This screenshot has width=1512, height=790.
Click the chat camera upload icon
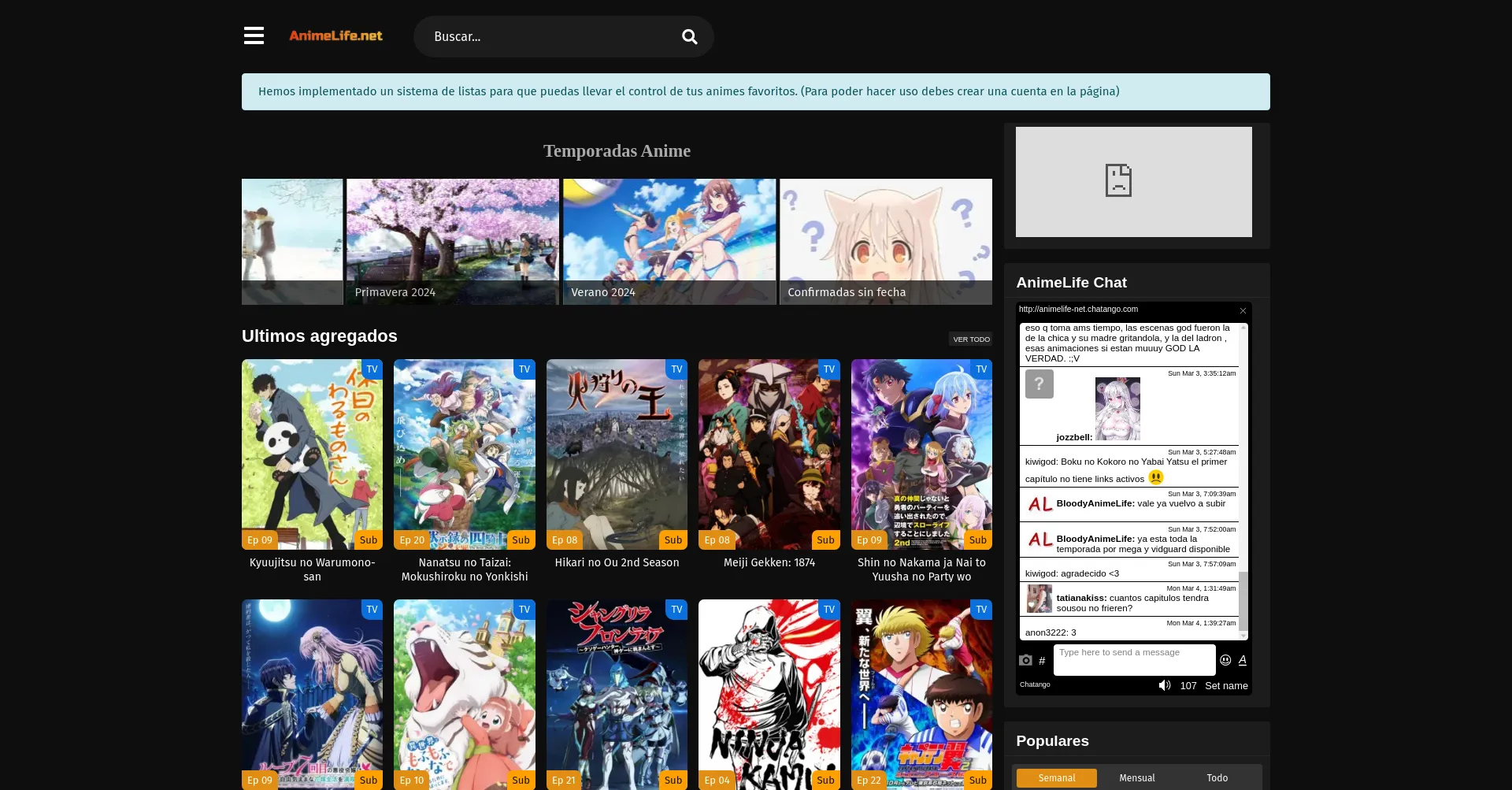click(x=1025, y=660)
